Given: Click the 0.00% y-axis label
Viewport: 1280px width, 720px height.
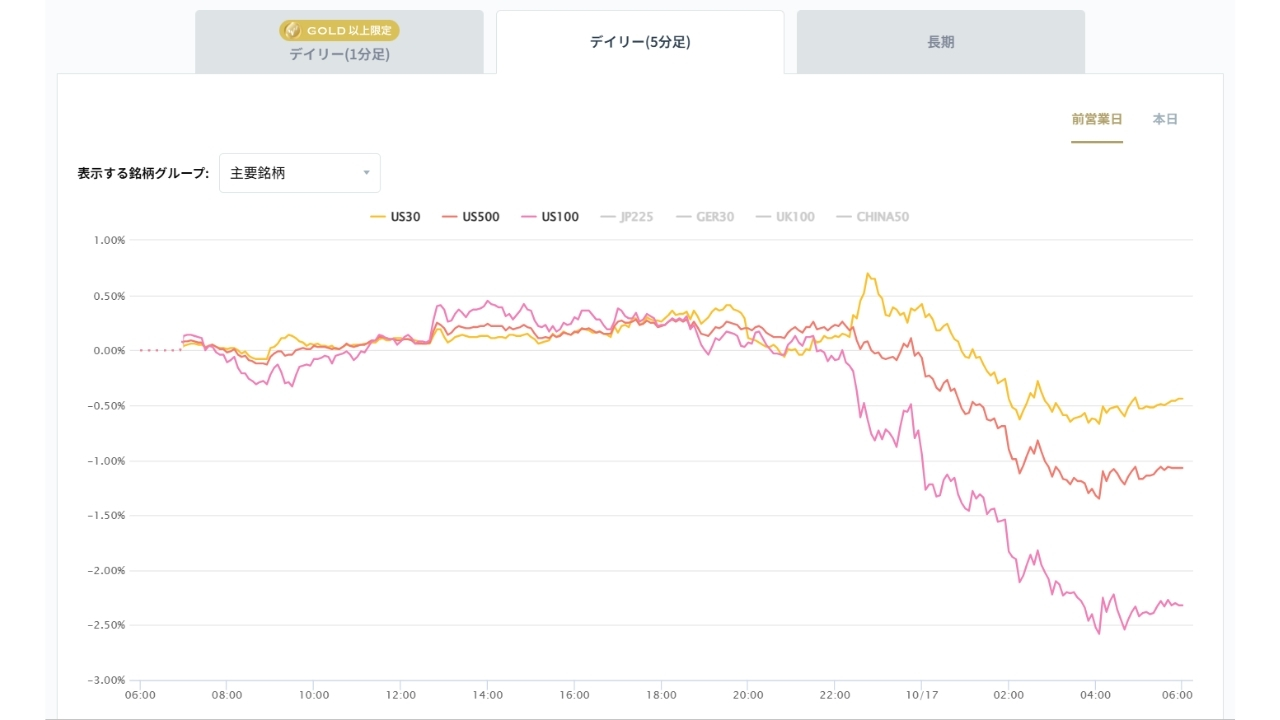Looking at the screenshot, I should coord(110,351).
